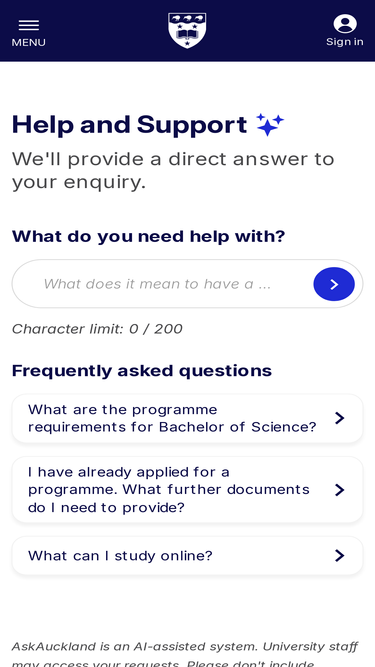Screen dimensions: 375x667
Task: Open the hamburger menu icon
Action: tap(28, 25)
